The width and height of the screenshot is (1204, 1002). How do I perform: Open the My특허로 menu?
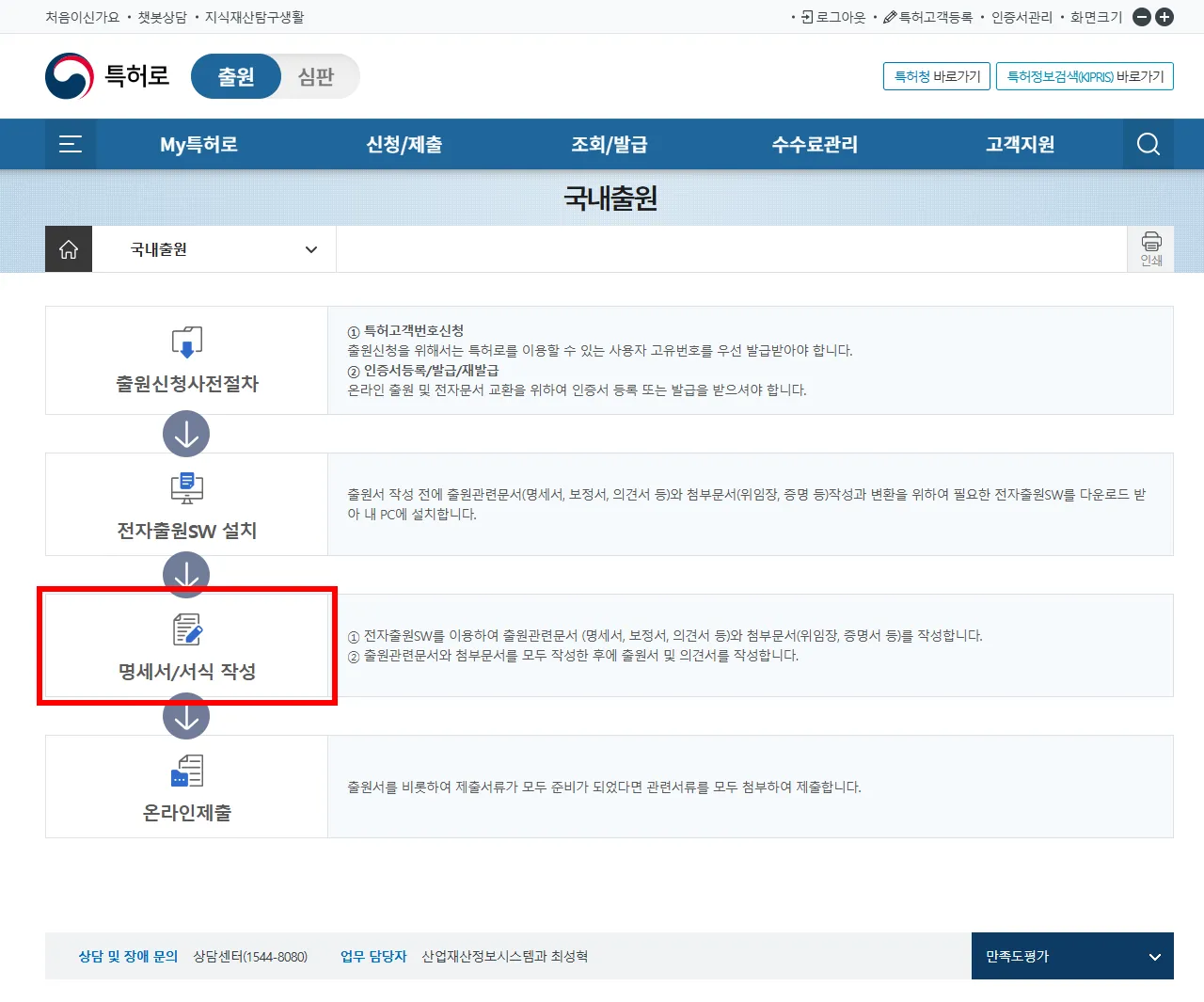(x=198, y=144)
